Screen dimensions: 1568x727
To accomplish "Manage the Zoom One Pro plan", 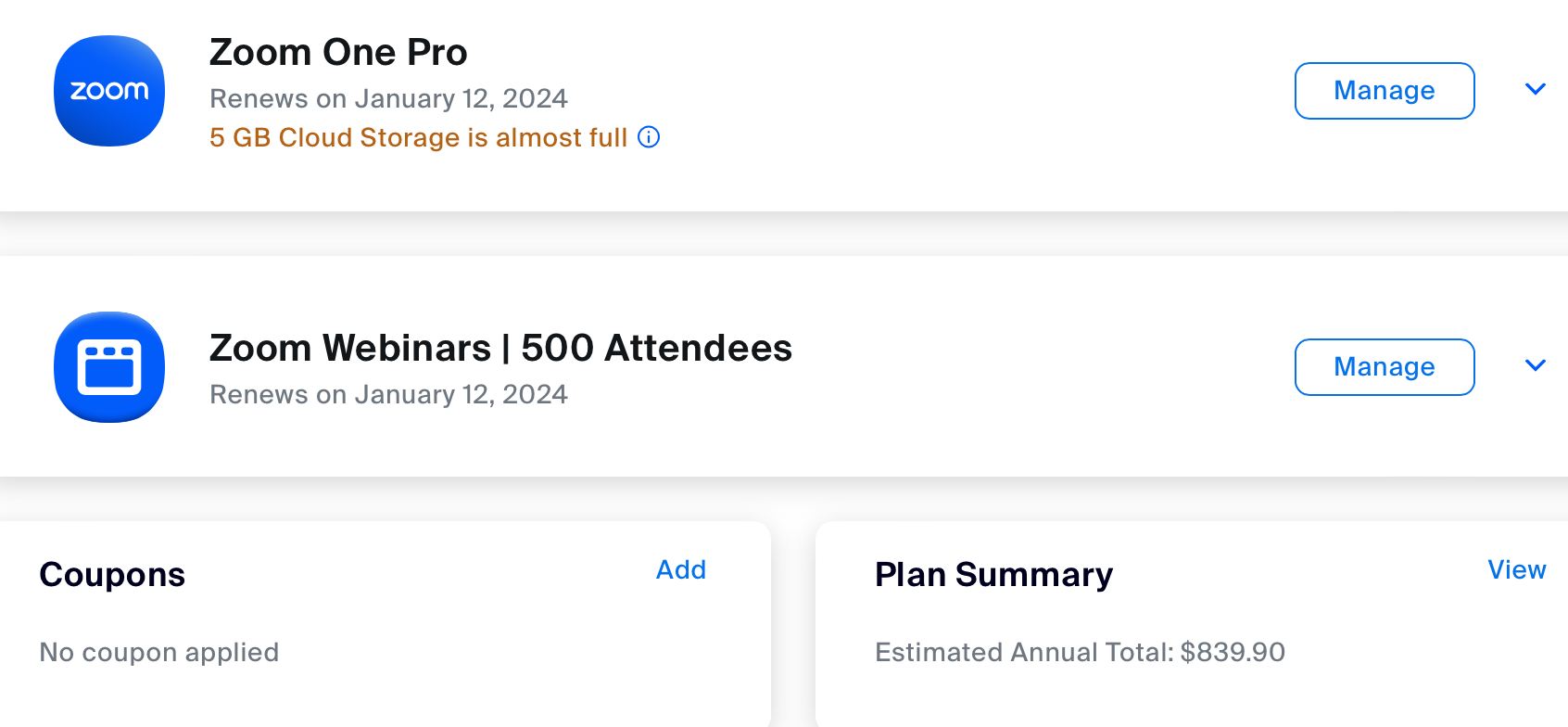I will (x=1385, y=91).
